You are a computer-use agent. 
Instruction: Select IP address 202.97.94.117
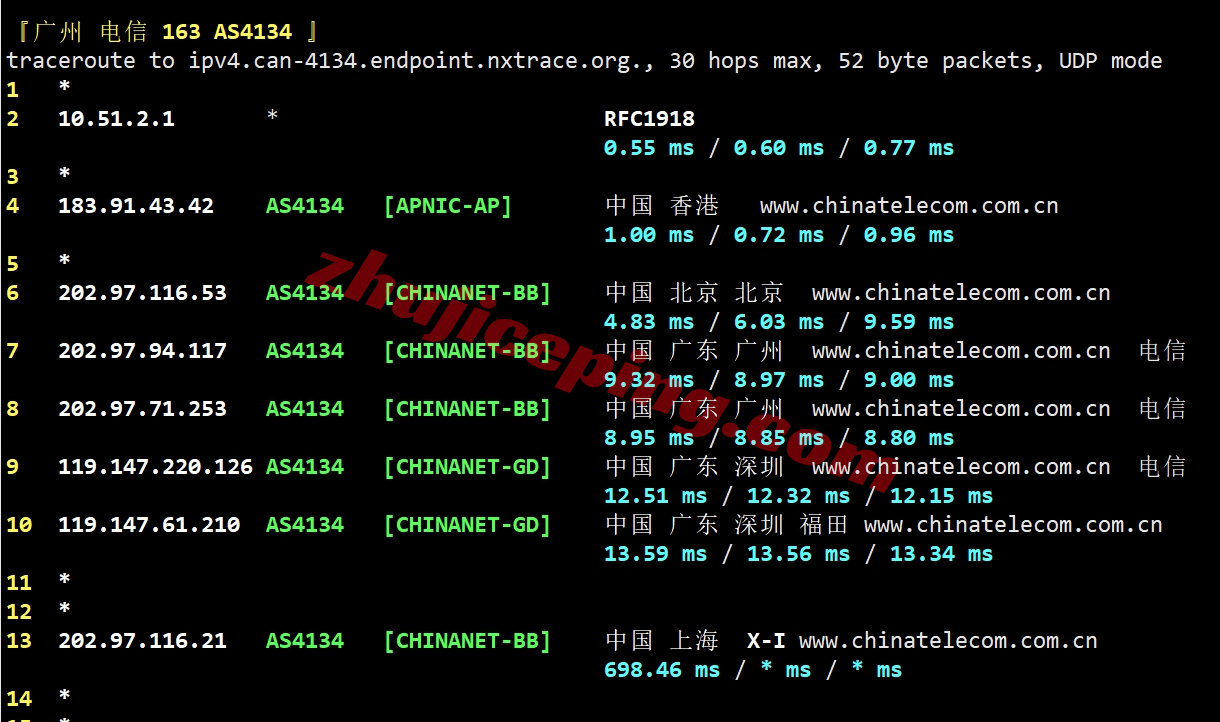(142, 351)
